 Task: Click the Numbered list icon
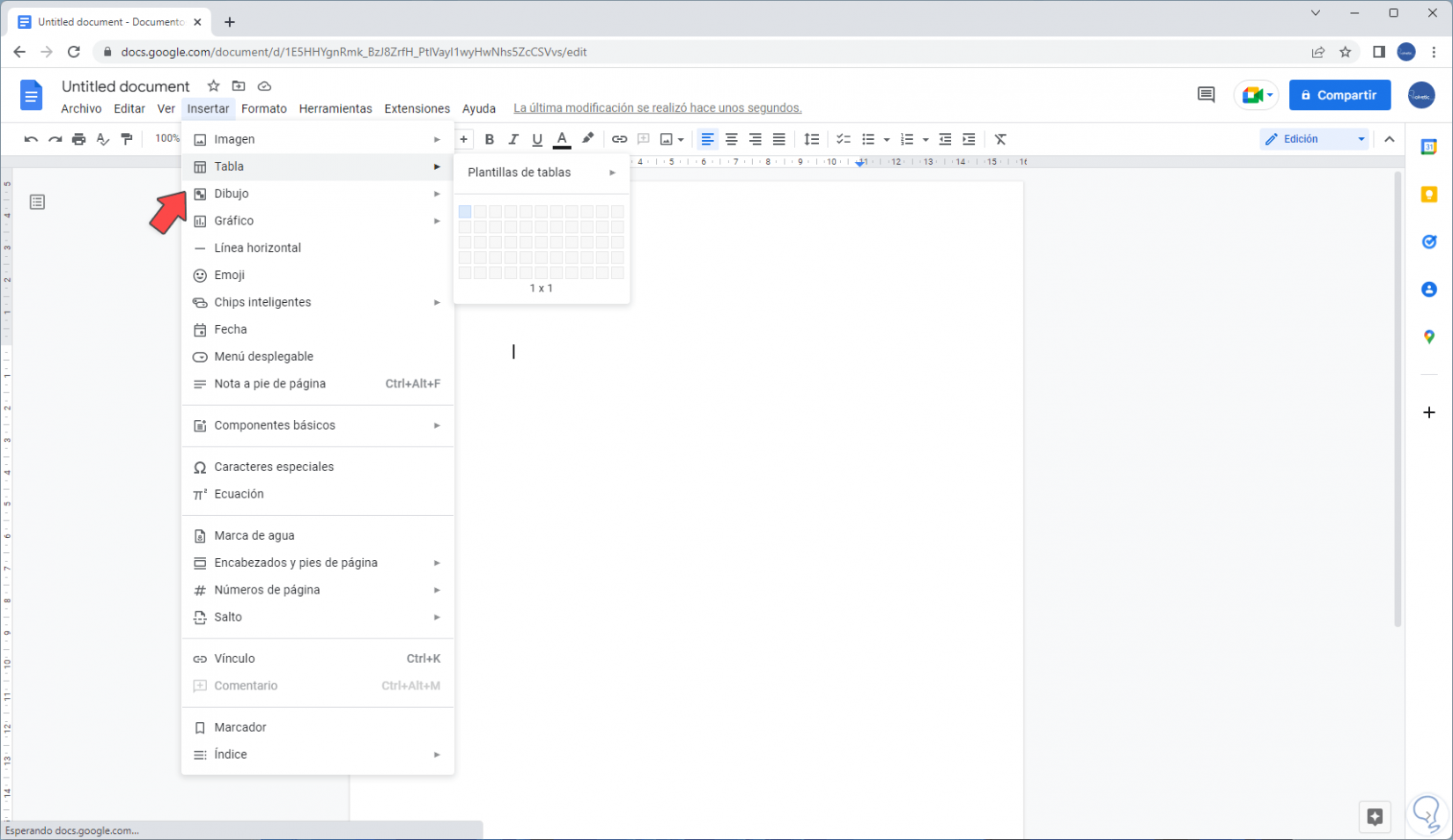point(907,139)
